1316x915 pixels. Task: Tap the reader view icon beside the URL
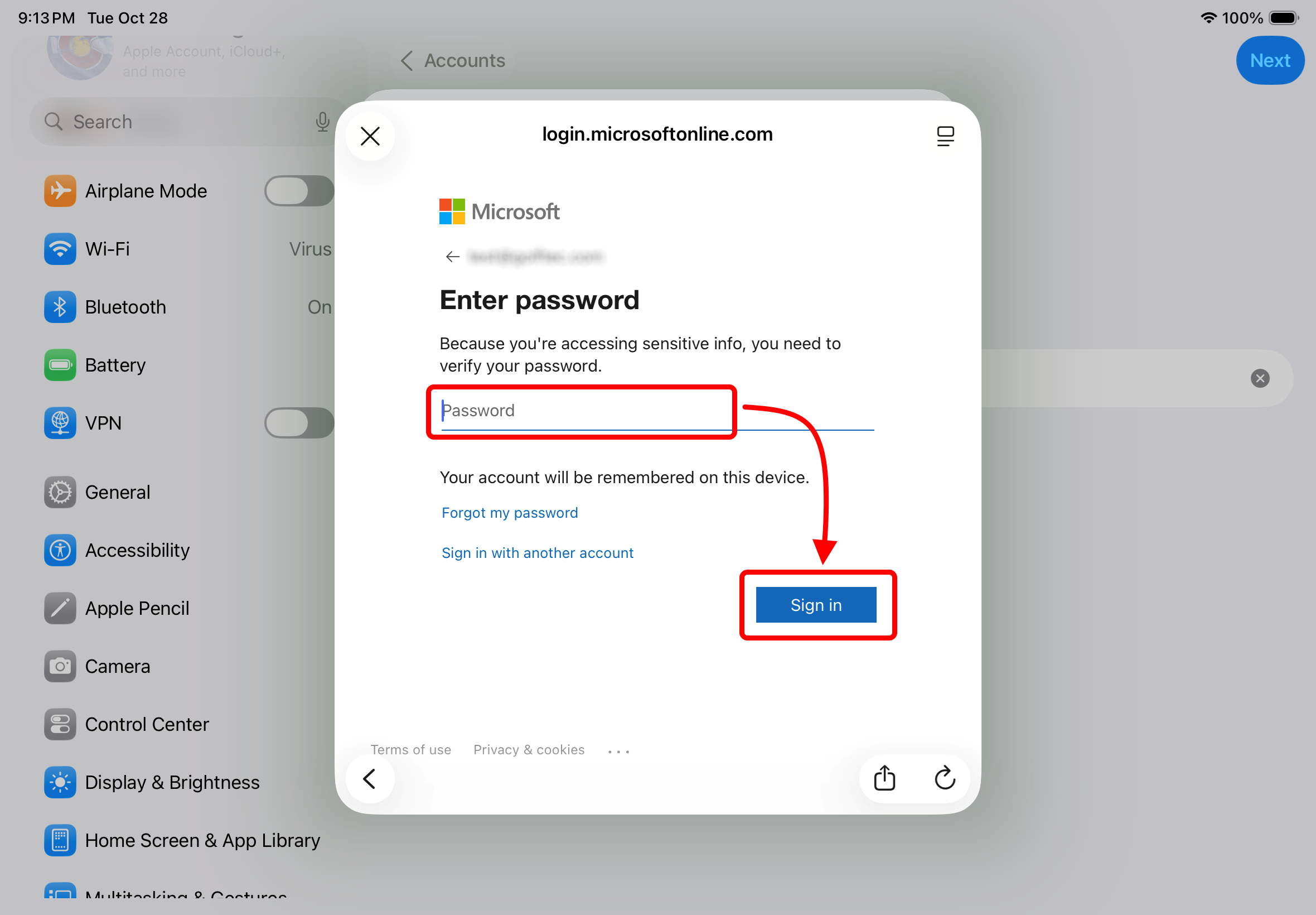click(x=945, y=136)
